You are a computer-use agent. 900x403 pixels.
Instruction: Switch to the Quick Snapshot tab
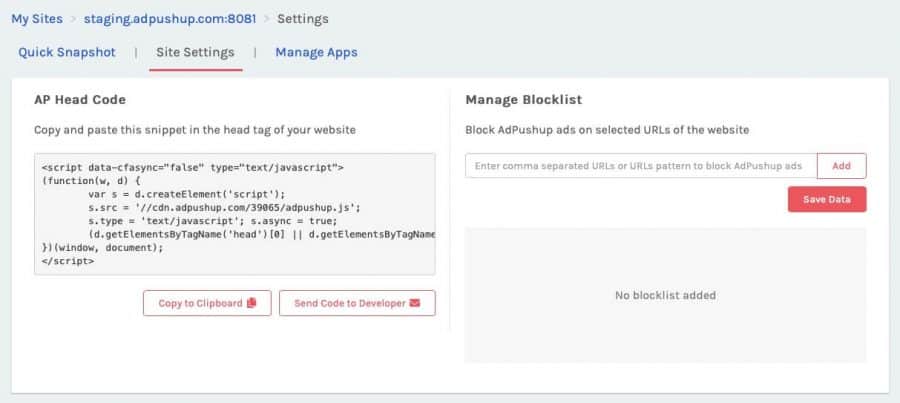tap(67, 52)
